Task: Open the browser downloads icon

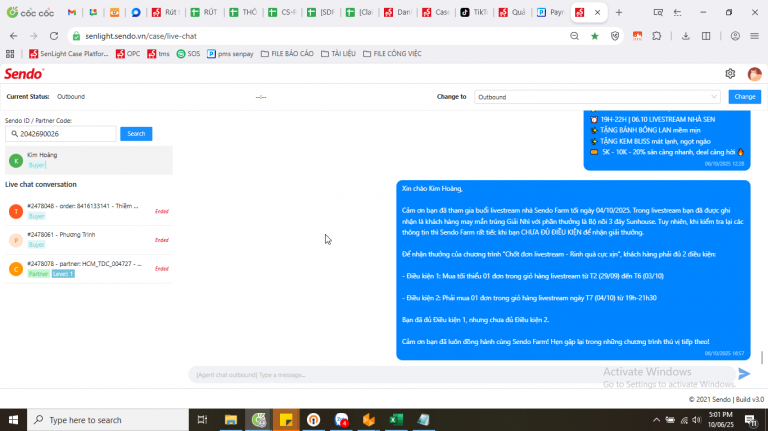Action: [x=686, y=36]
